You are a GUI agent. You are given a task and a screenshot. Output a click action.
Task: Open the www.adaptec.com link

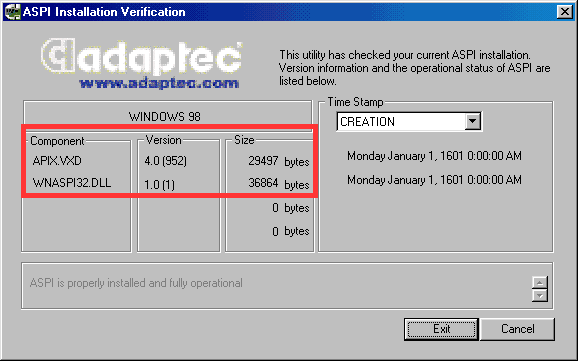[159, 83]
